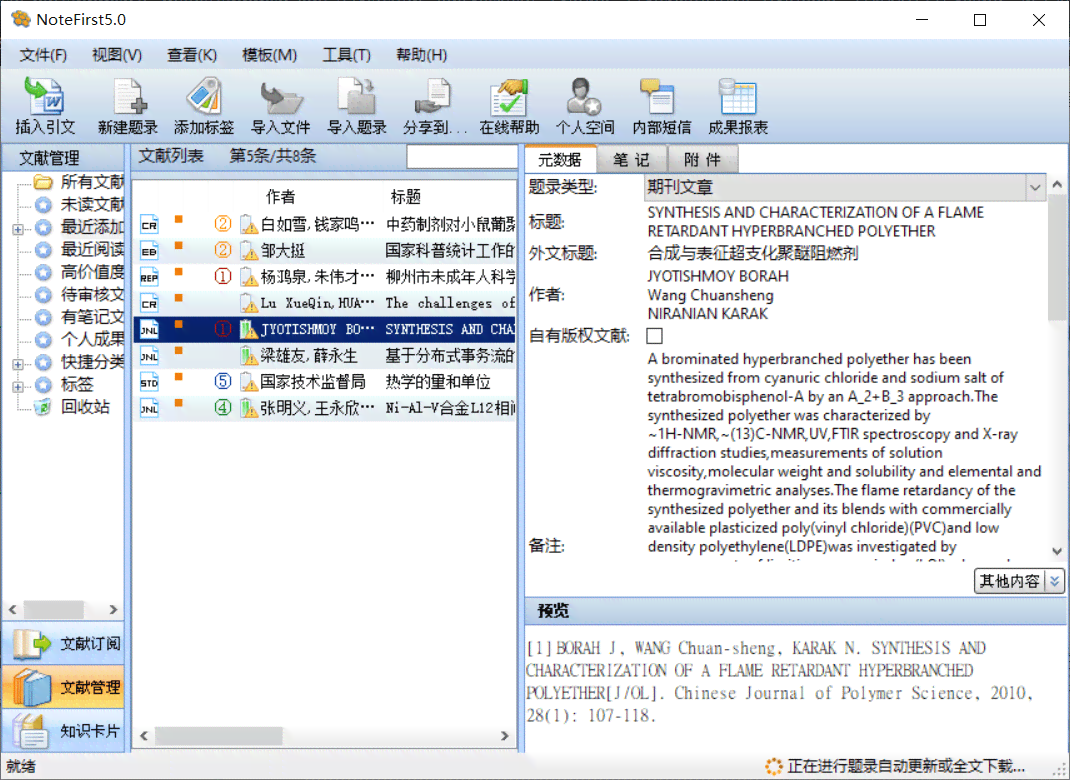Click the metadata panel scroll-down arrow
This screenshot has width=1070, height=780.
pos(1057,551)
